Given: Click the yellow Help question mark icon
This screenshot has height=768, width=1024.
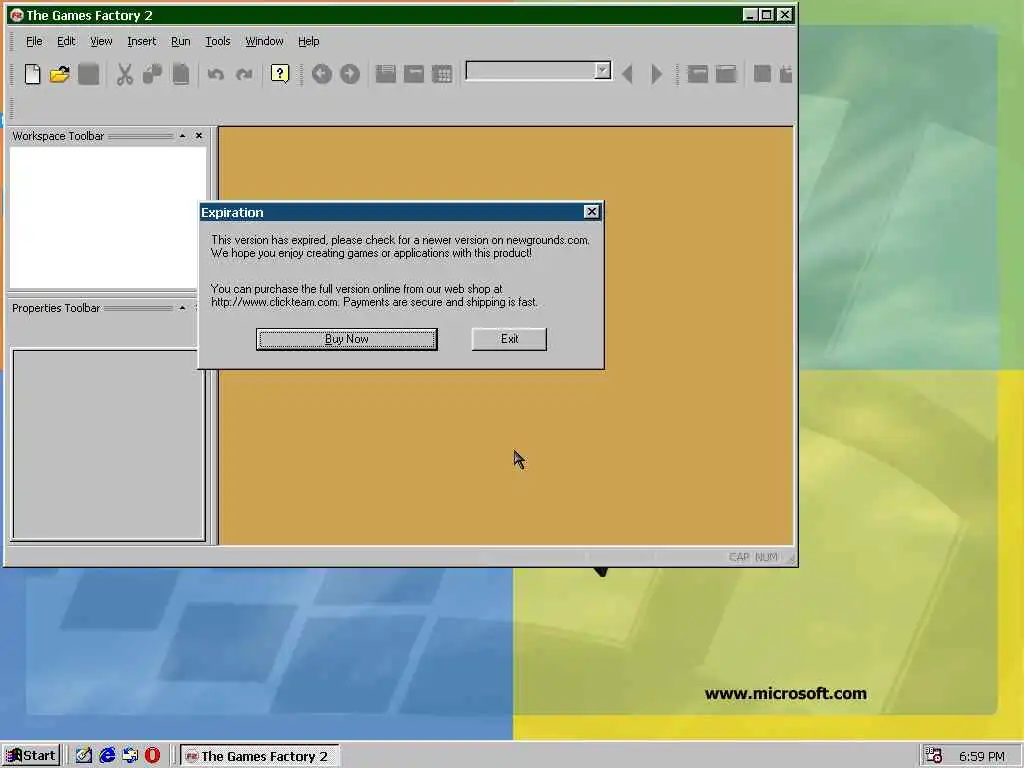Looking at the screenshot, I should (280, 74).
